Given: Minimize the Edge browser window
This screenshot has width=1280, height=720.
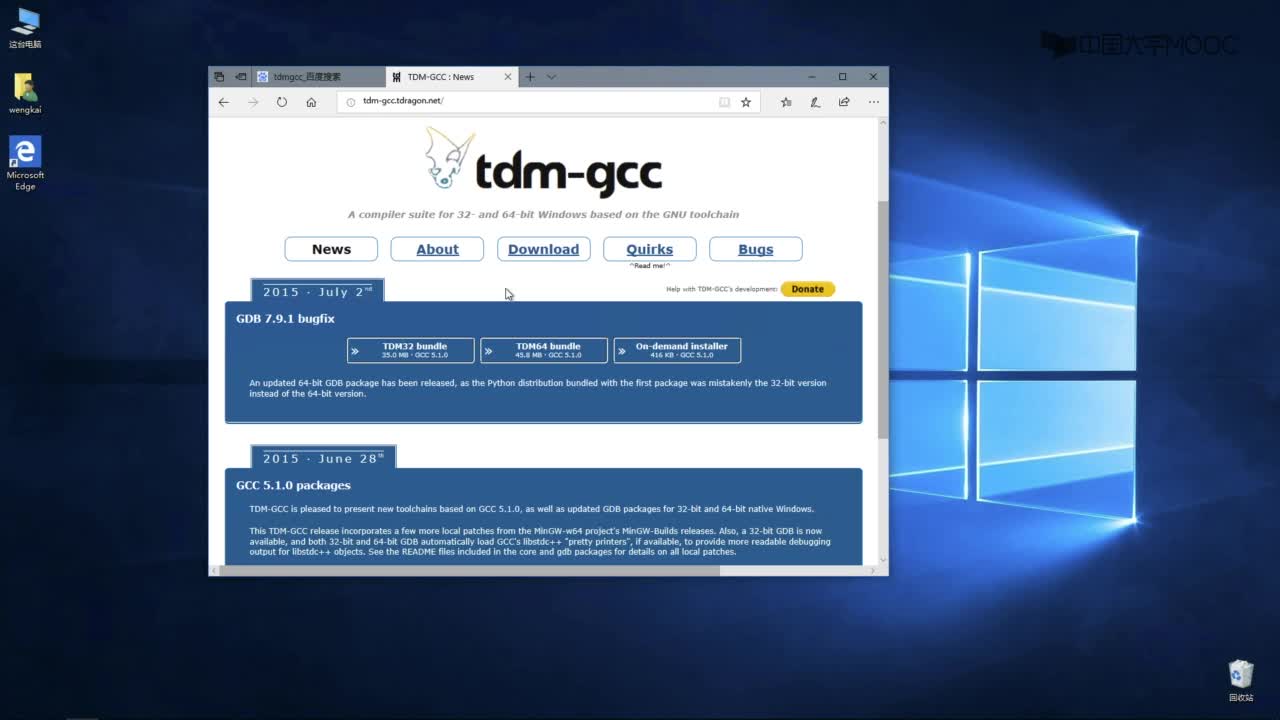Looking at the screenshot, I should (x=811, y=77).
